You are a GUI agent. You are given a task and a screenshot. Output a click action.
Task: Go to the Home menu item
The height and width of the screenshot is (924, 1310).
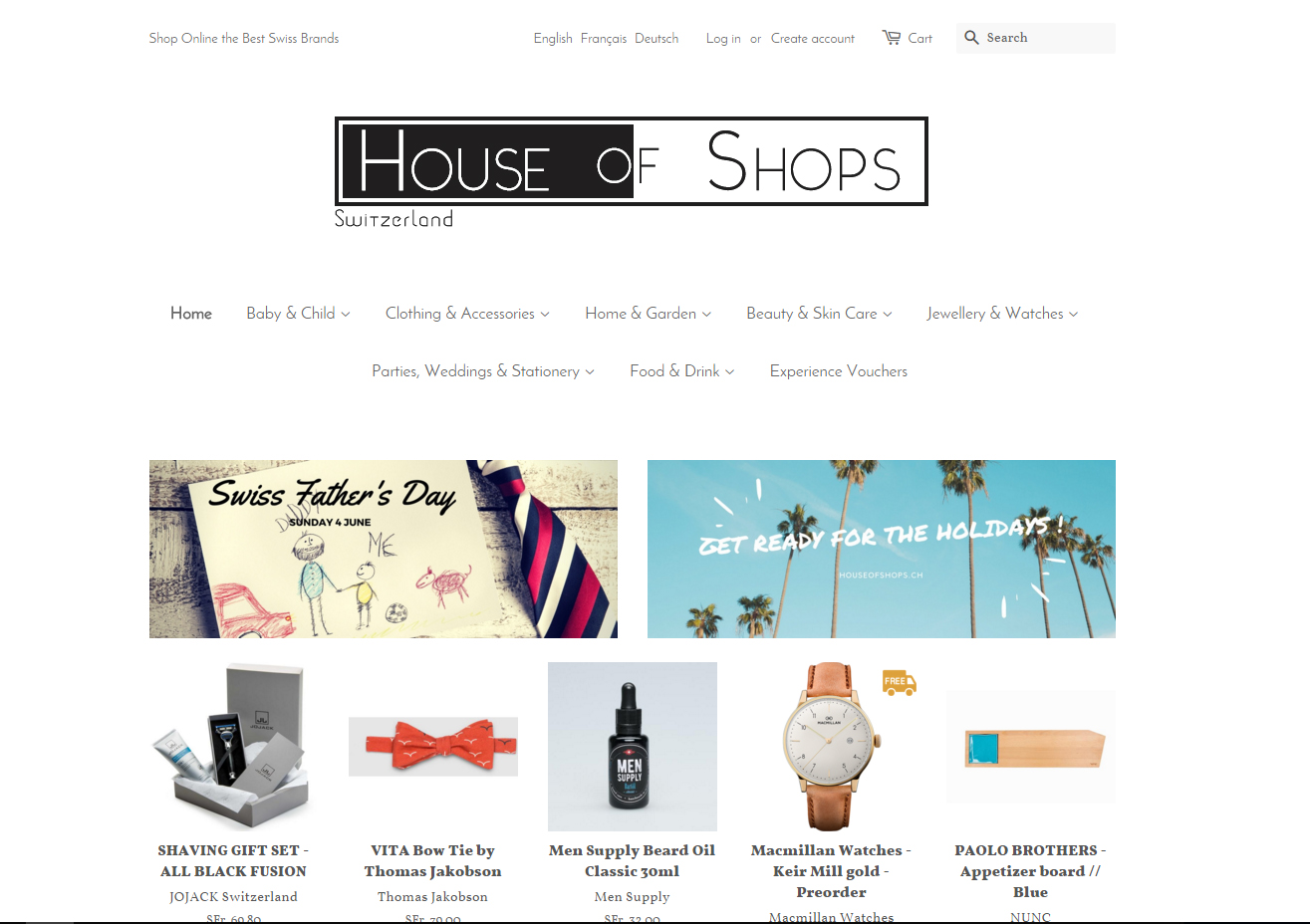[x=191, y=314]
